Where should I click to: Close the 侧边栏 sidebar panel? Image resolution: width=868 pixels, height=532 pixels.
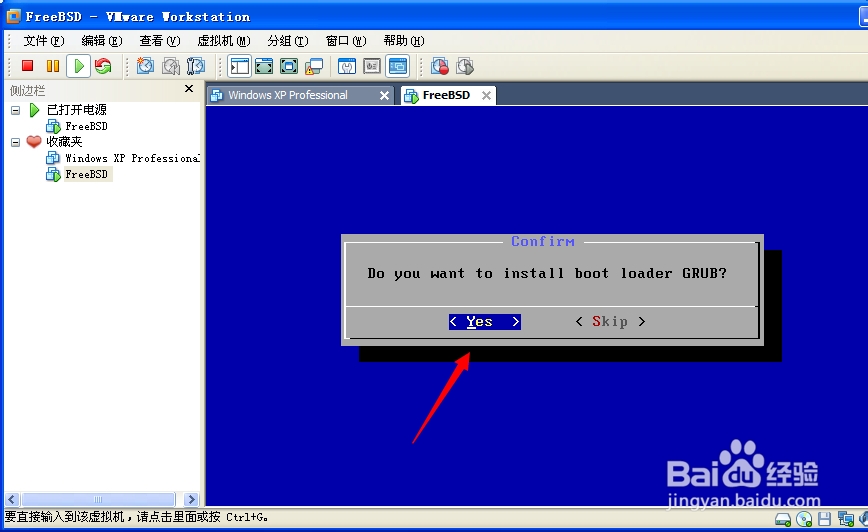coord(189,89)
